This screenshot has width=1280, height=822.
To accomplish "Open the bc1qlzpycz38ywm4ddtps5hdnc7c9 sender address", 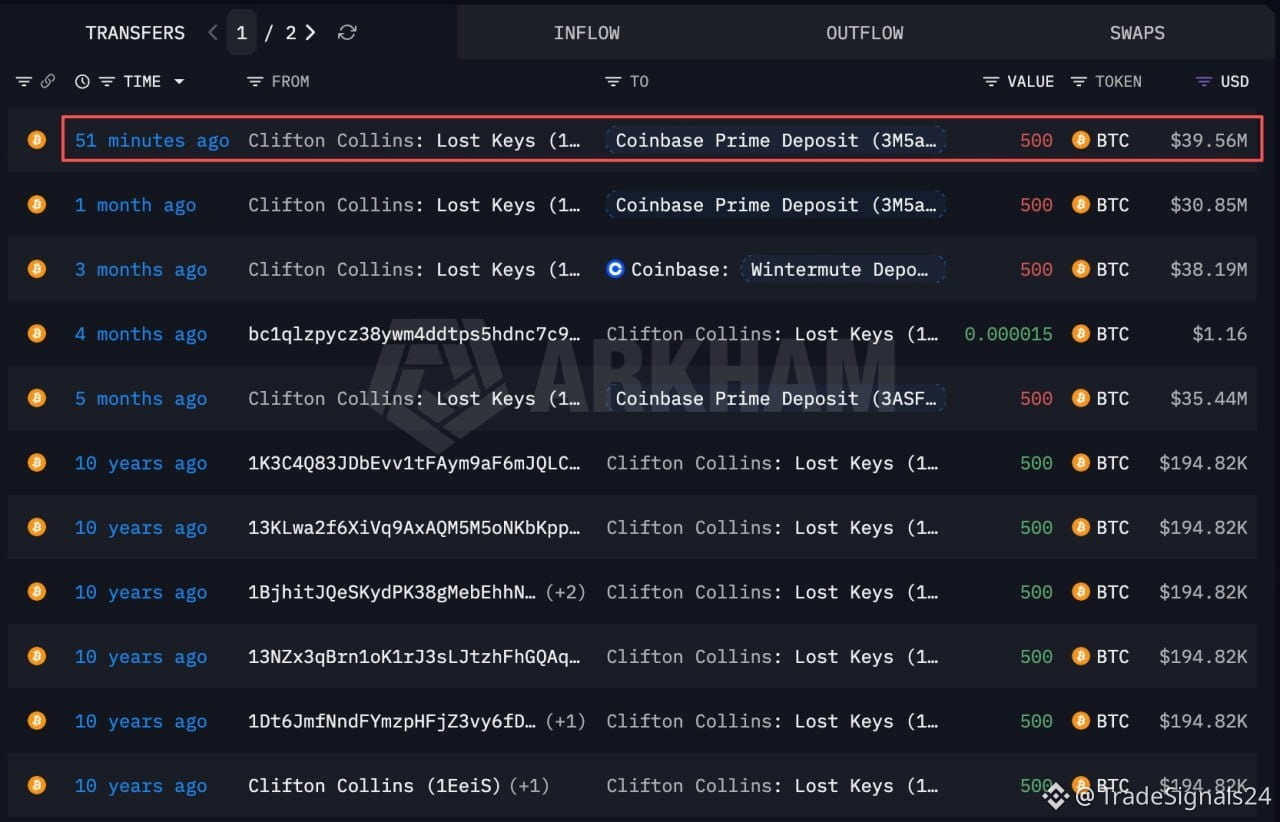I will click(415, 334).
